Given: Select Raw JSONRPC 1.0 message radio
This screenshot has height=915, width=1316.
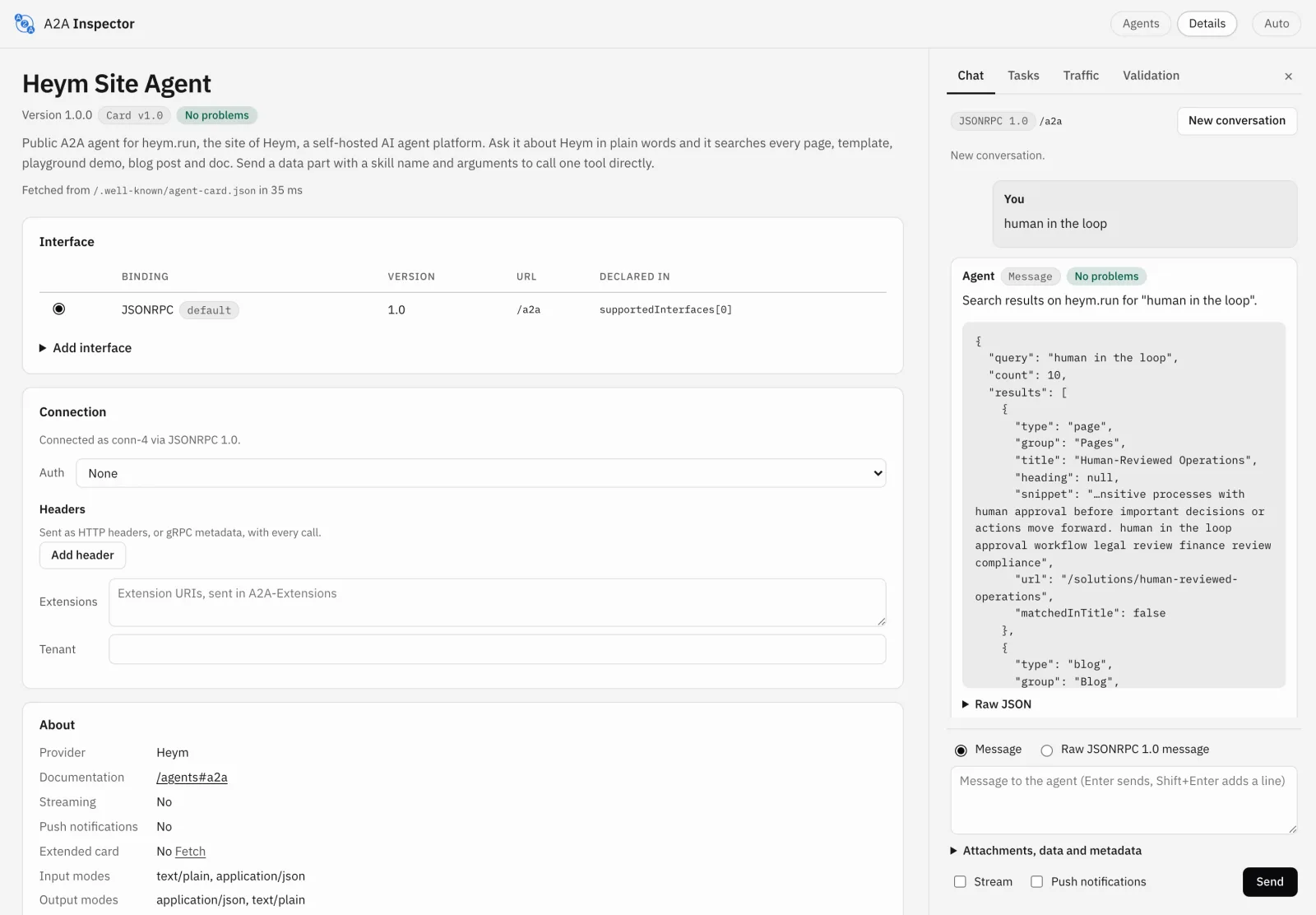Looking at the screenshot, I should tap(1047, 750).
